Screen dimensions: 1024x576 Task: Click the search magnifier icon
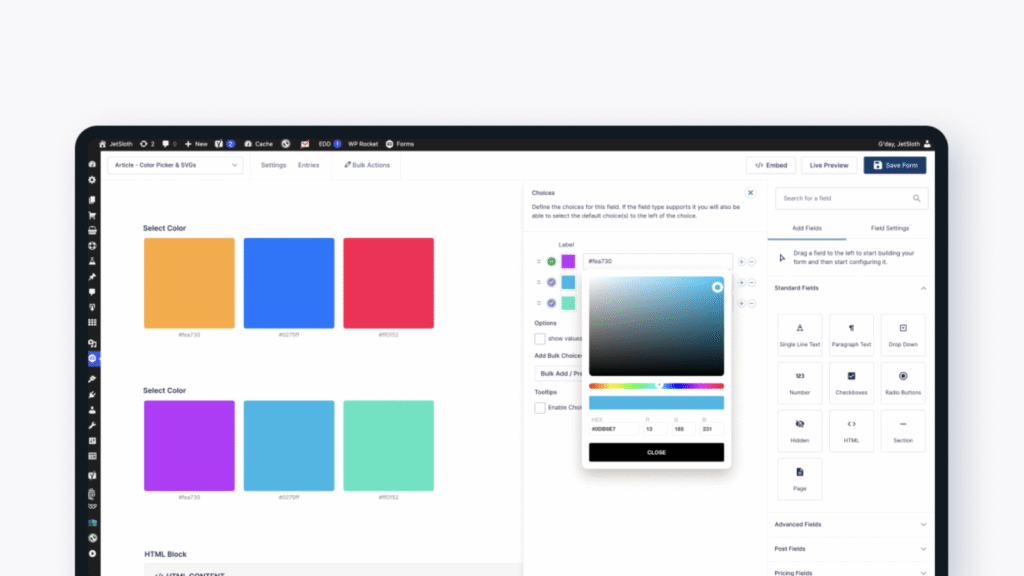(916, 199)
